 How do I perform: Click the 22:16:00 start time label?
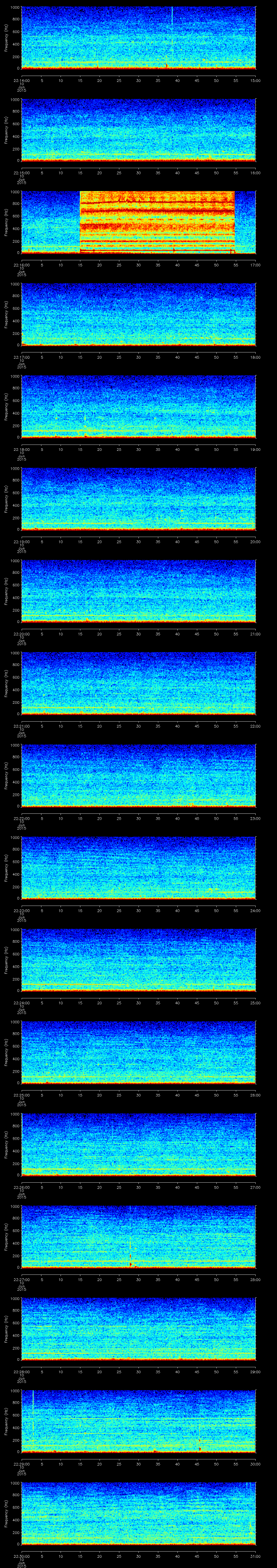point(21,265)
